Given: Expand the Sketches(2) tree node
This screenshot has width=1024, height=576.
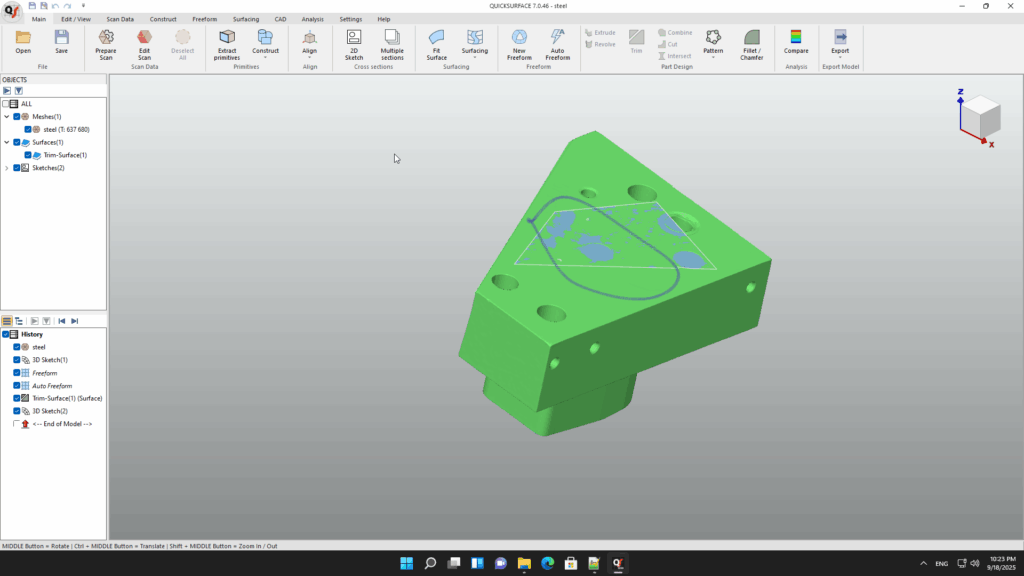Looking at the screenshot, I should 6,168.
